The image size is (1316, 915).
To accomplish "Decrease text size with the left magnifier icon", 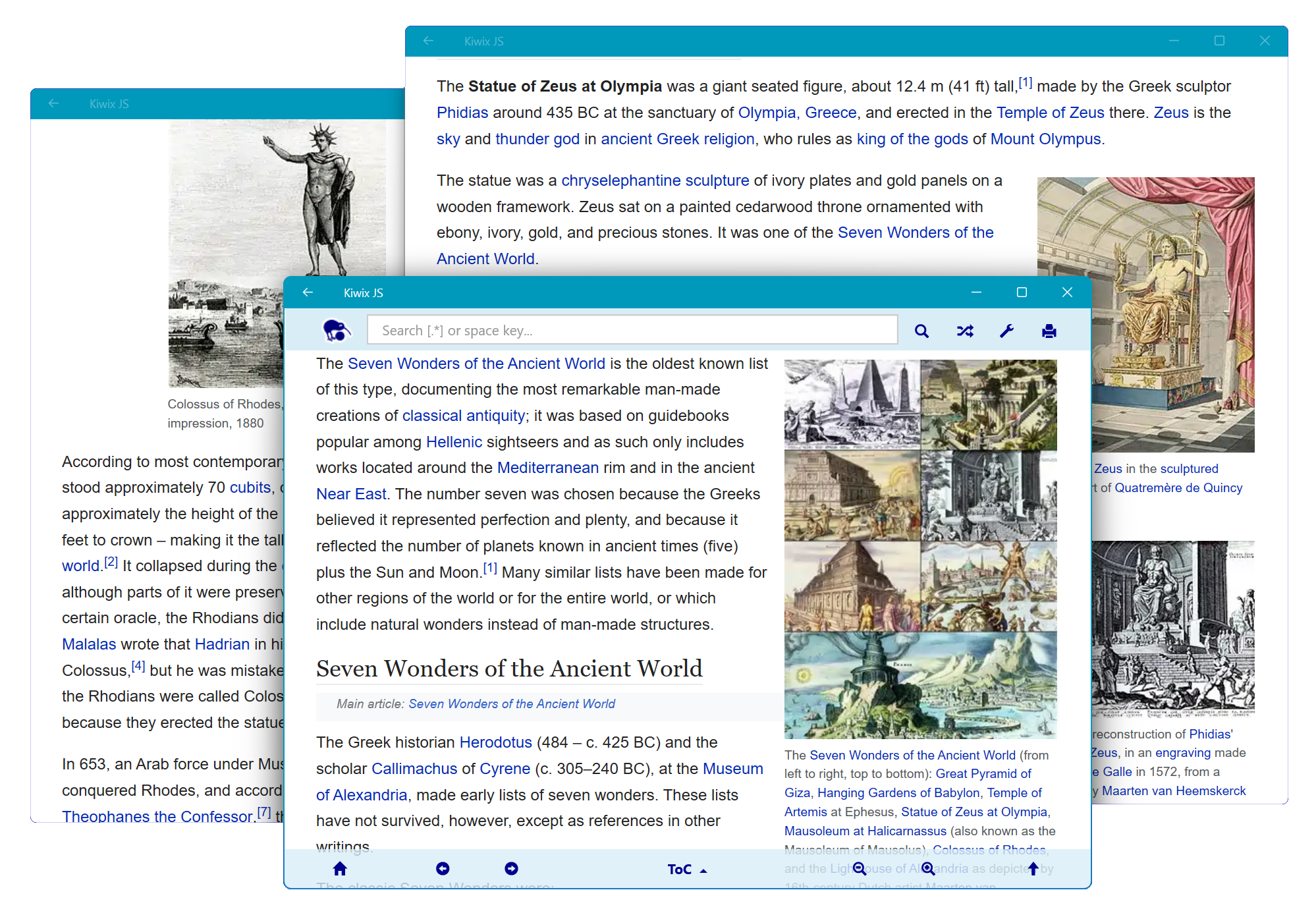I will [859, 869].
